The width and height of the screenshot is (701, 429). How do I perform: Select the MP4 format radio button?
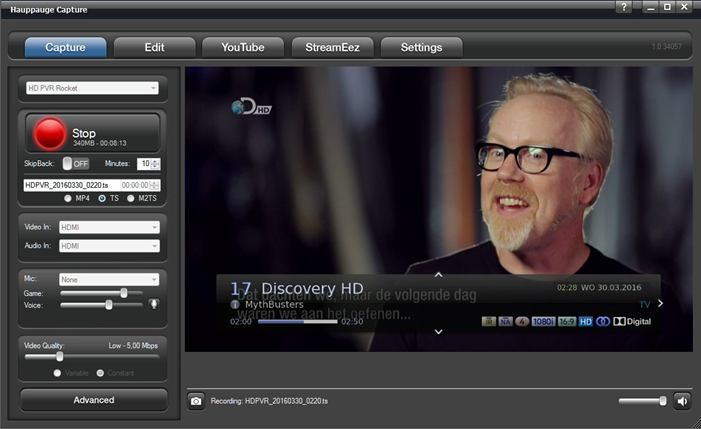(x=68, y=198)
